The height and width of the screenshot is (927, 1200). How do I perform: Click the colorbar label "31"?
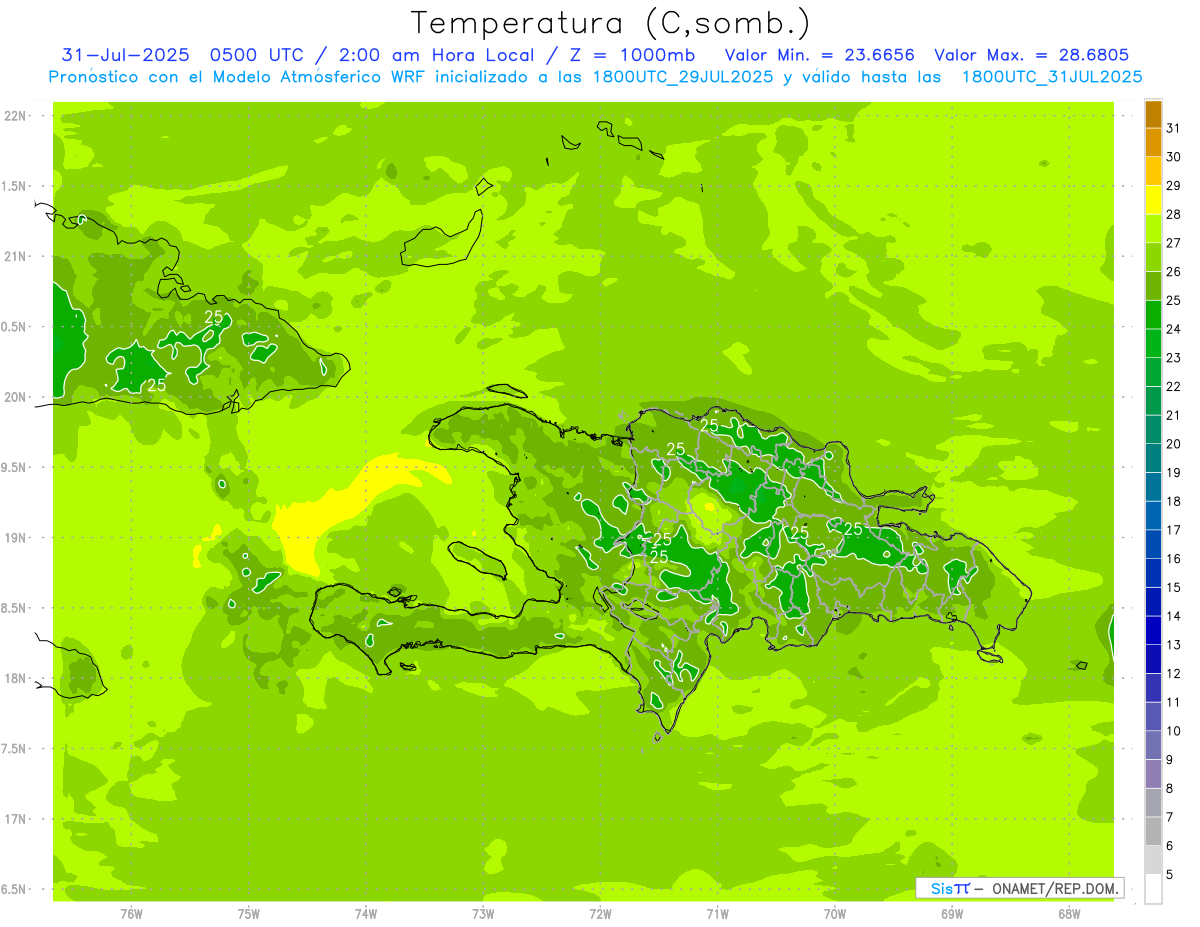tap(1174, 128)
